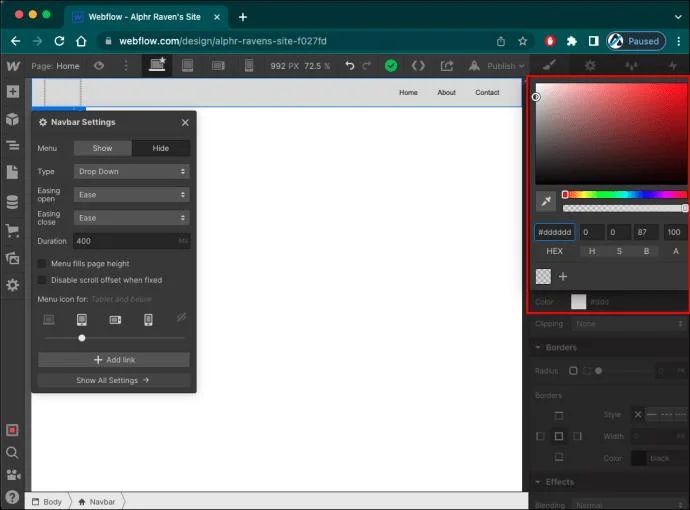
Task: Switch to mobile portrait breakpoint in toolbar
Action: (249, 66)
